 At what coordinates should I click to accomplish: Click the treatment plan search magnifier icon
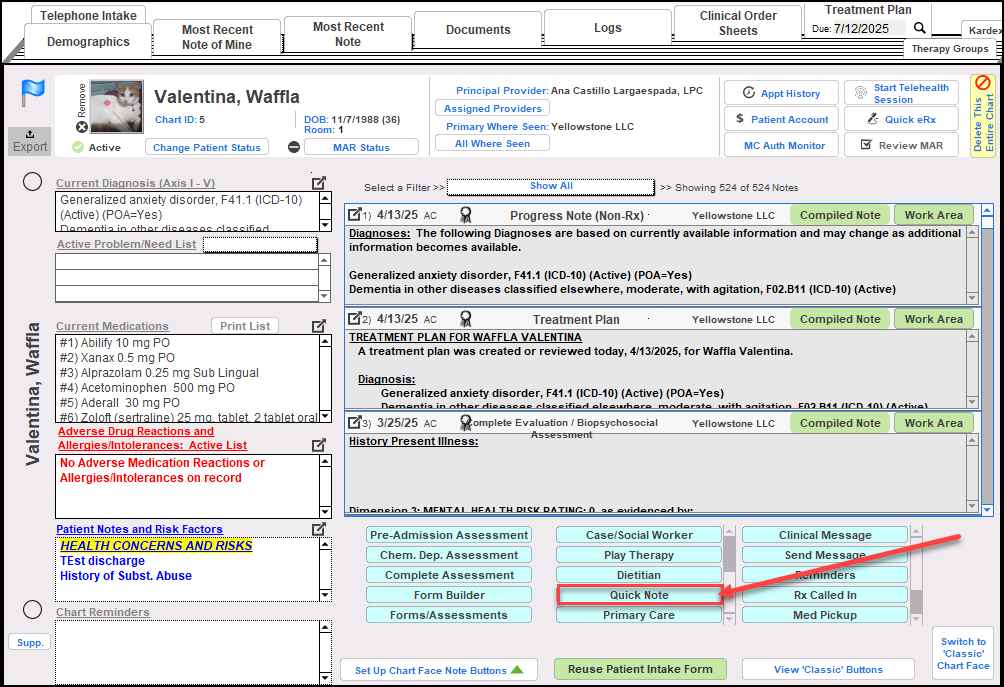click(920, 28)
